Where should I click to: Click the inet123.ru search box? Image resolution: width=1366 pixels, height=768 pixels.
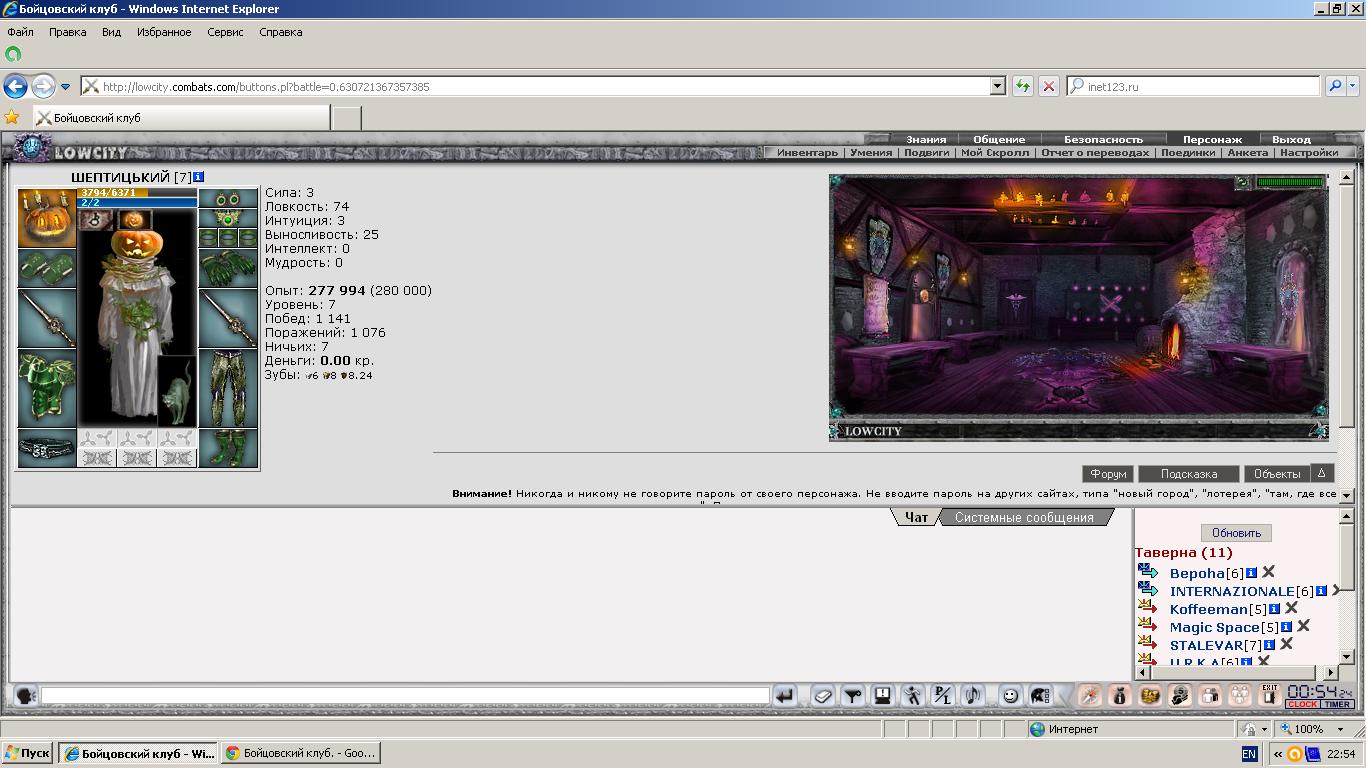pos(1194,86)
